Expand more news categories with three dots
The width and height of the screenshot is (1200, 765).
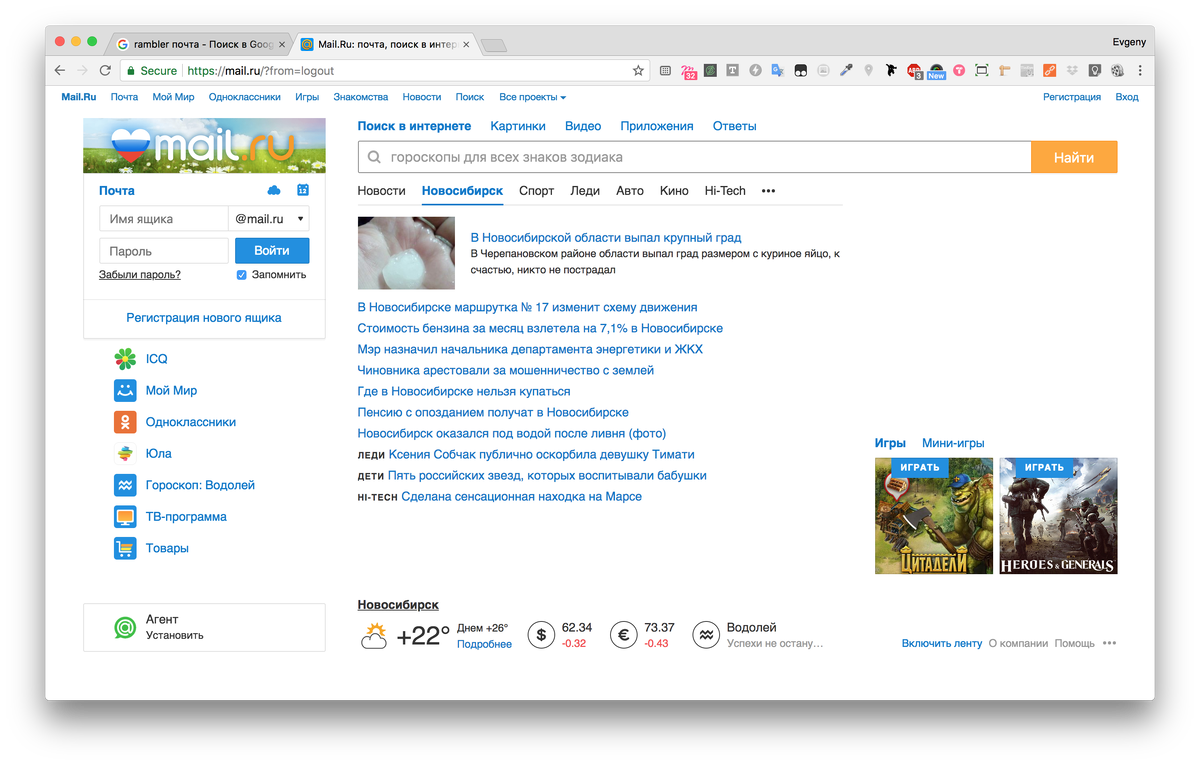point(768,191)
